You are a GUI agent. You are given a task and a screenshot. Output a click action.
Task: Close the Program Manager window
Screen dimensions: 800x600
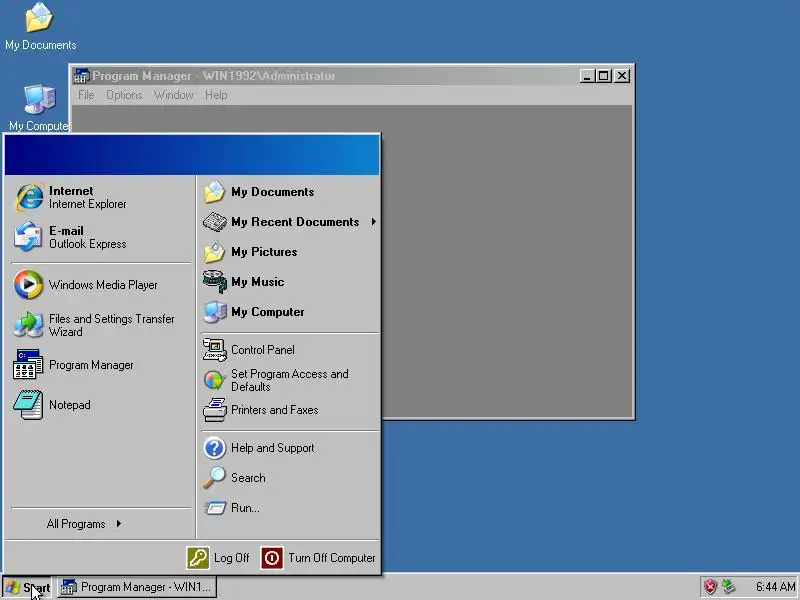pos(622,76)
